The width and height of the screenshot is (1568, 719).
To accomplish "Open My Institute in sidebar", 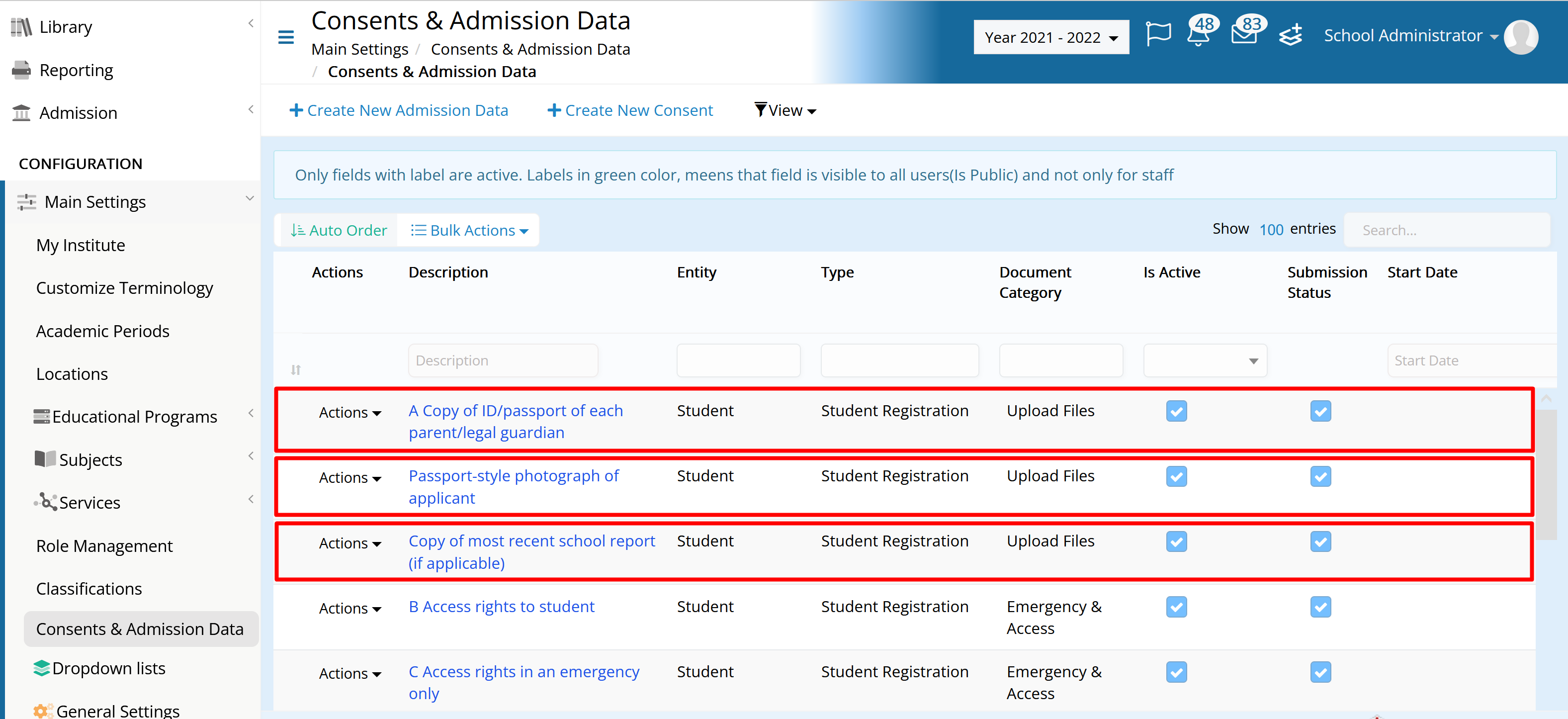I will click(81, 245).
